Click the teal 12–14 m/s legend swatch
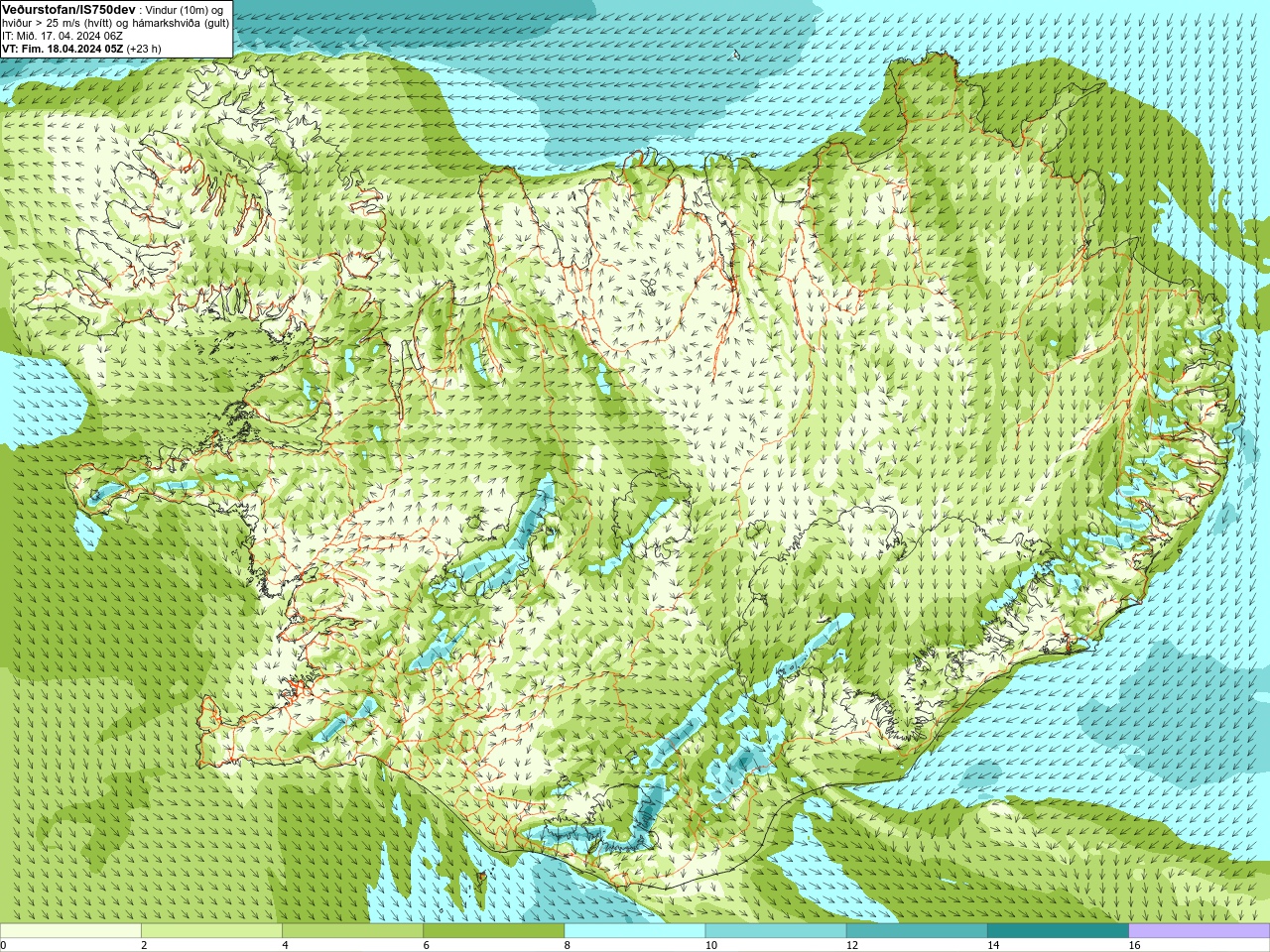1270x952 pixels. tap(917, 931)
